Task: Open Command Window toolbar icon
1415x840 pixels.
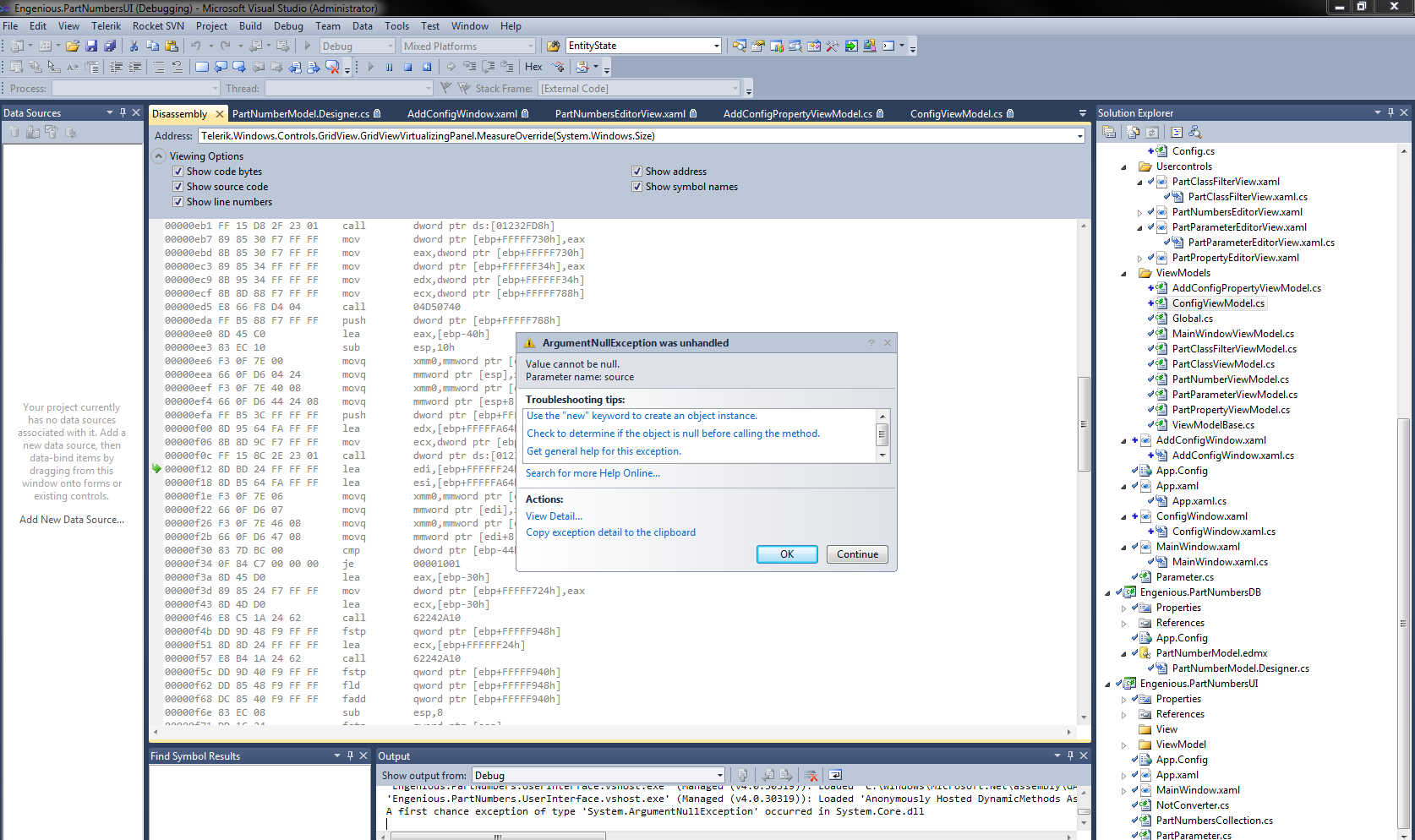Action: (x=888, y=46)
